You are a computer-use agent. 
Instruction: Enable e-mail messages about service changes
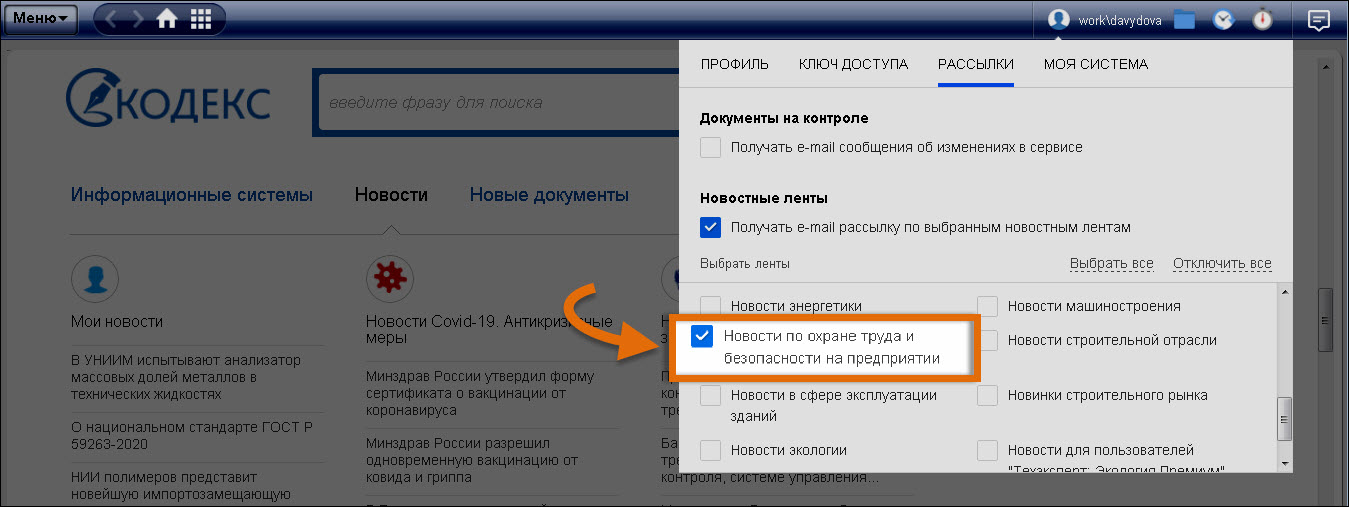(x=711, y=148)
